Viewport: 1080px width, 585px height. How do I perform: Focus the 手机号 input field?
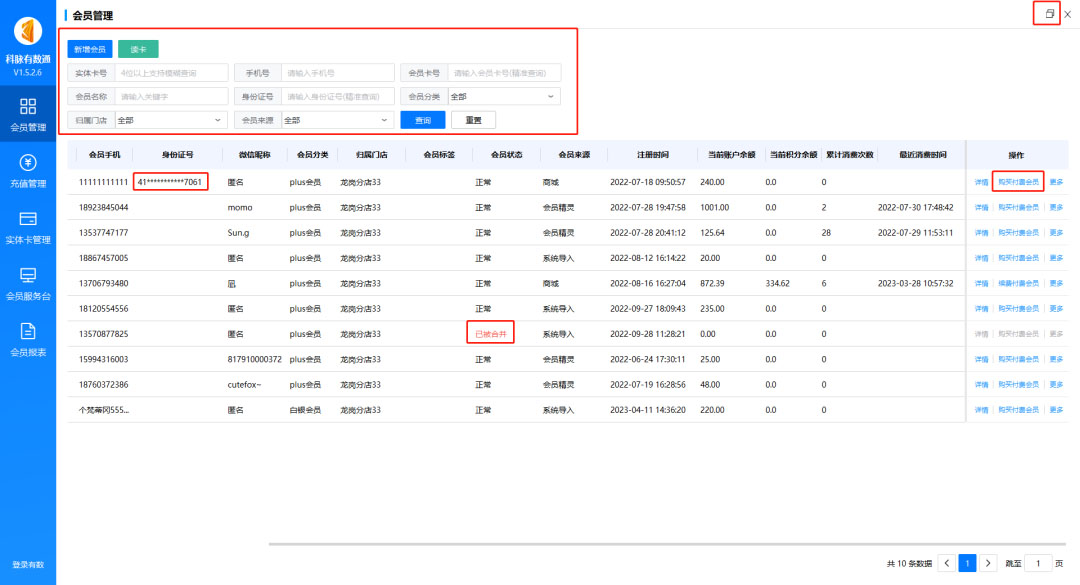[338, 72]
